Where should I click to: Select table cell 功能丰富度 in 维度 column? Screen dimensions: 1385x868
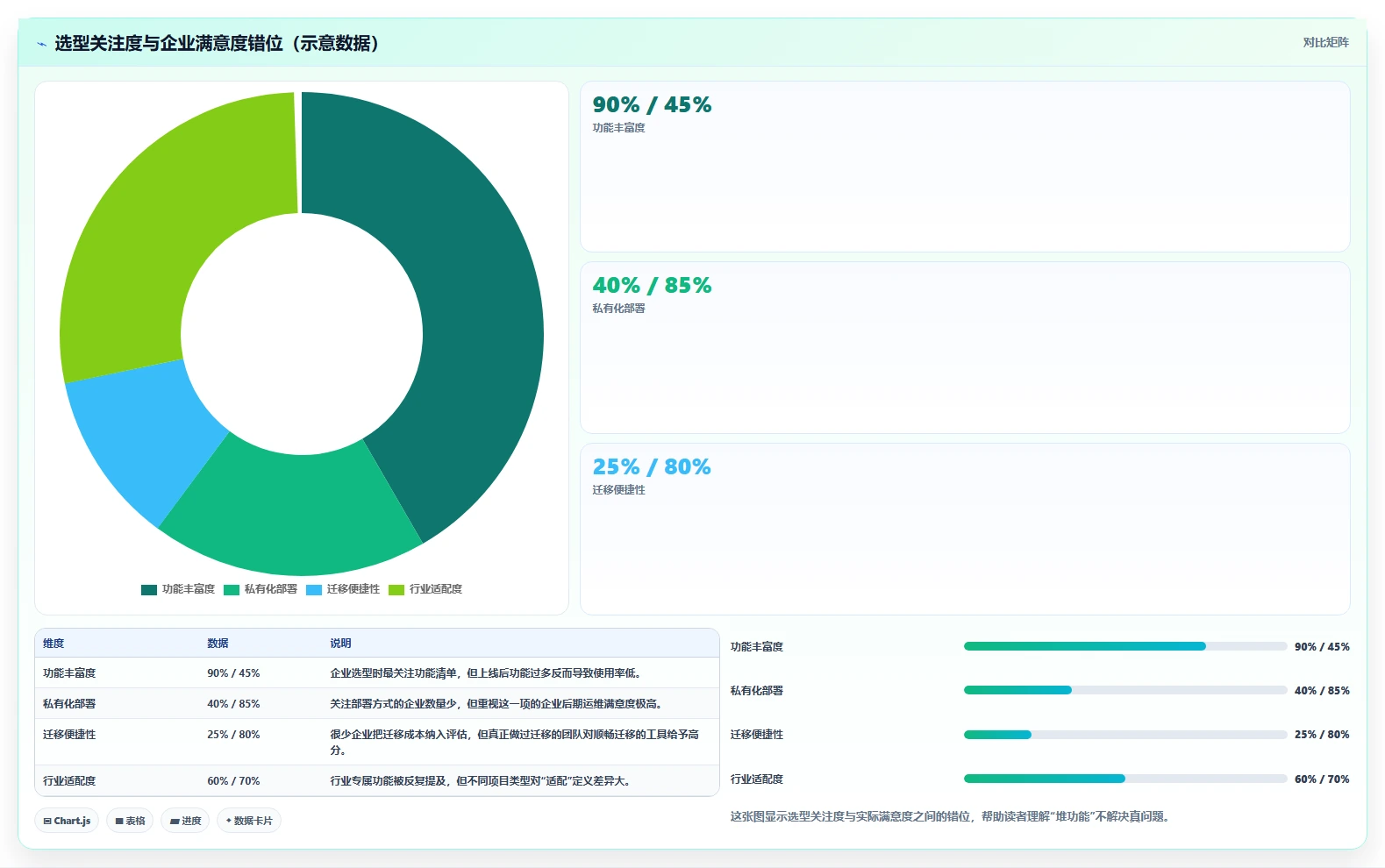[x=69, y=673]
